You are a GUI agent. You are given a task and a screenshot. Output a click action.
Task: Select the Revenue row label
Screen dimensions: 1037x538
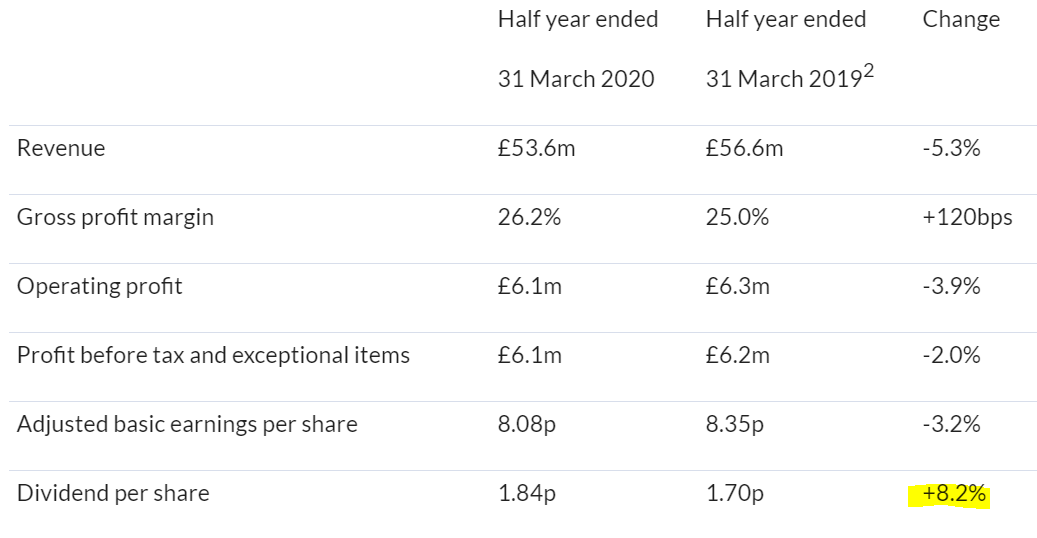(x=61, y=148)
